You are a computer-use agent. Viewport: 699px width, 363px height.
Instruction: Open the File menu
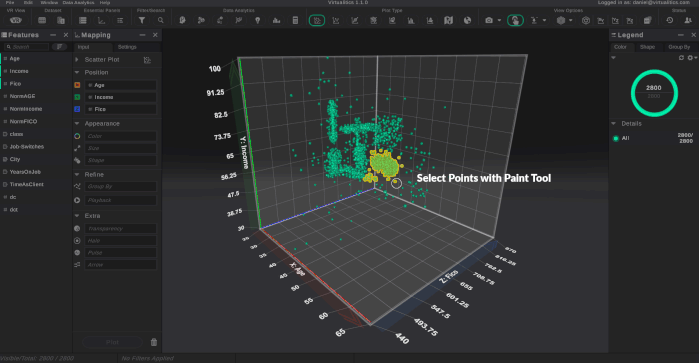point(10,3)
